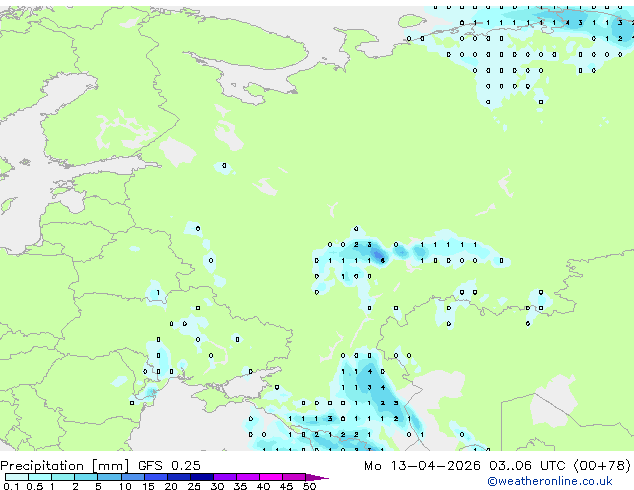634x490 pixels.
Task: Click the legend label '20'
Action: (x=171, y=486)
